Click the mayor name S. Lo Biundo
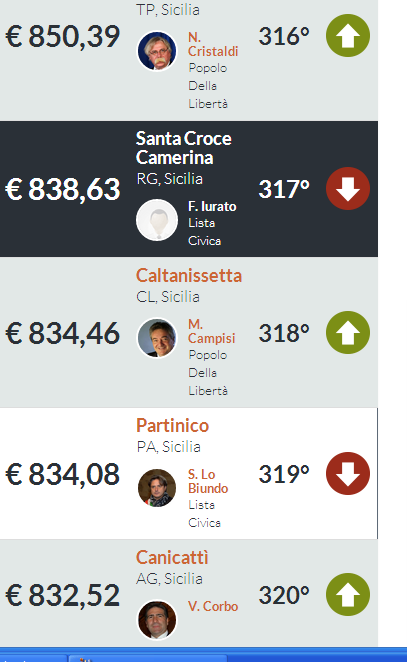The image size is (407, 662). pyautogui.click(x=208, y=481)
